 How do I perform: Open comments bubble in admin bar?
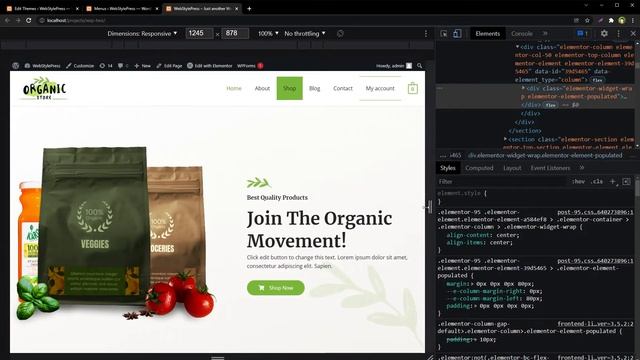(123, 65)
